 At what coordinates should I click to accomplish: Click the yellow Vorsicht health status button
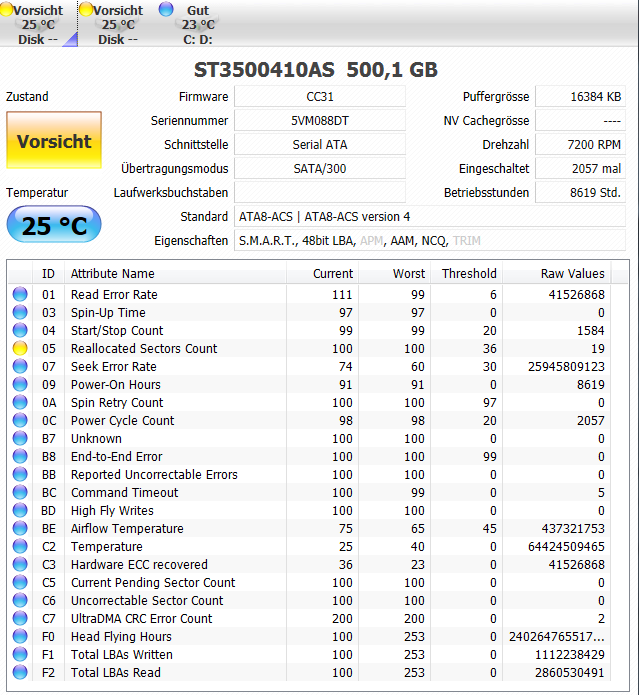tap(54, 140)
